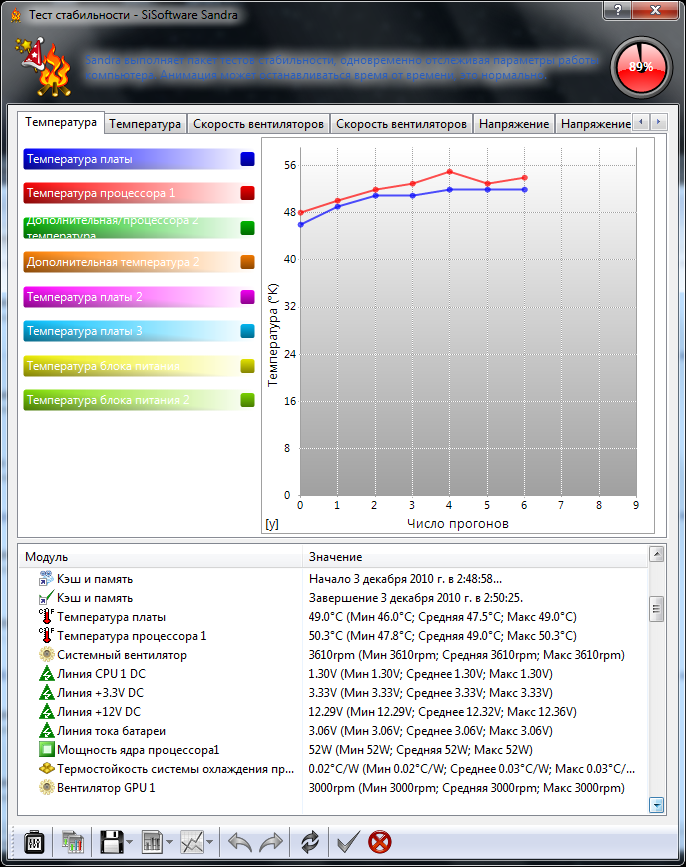
Task: Select the value '3610rpm (Мин 3610rpm...' text
Action: tap(467, 655)
